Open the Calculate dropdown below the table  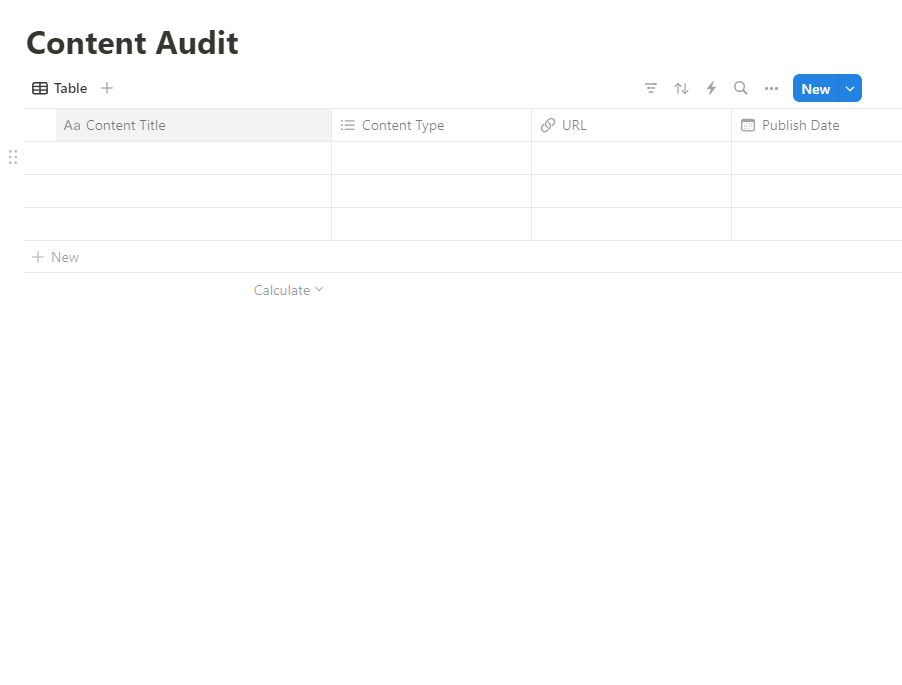tap(289, 290)
